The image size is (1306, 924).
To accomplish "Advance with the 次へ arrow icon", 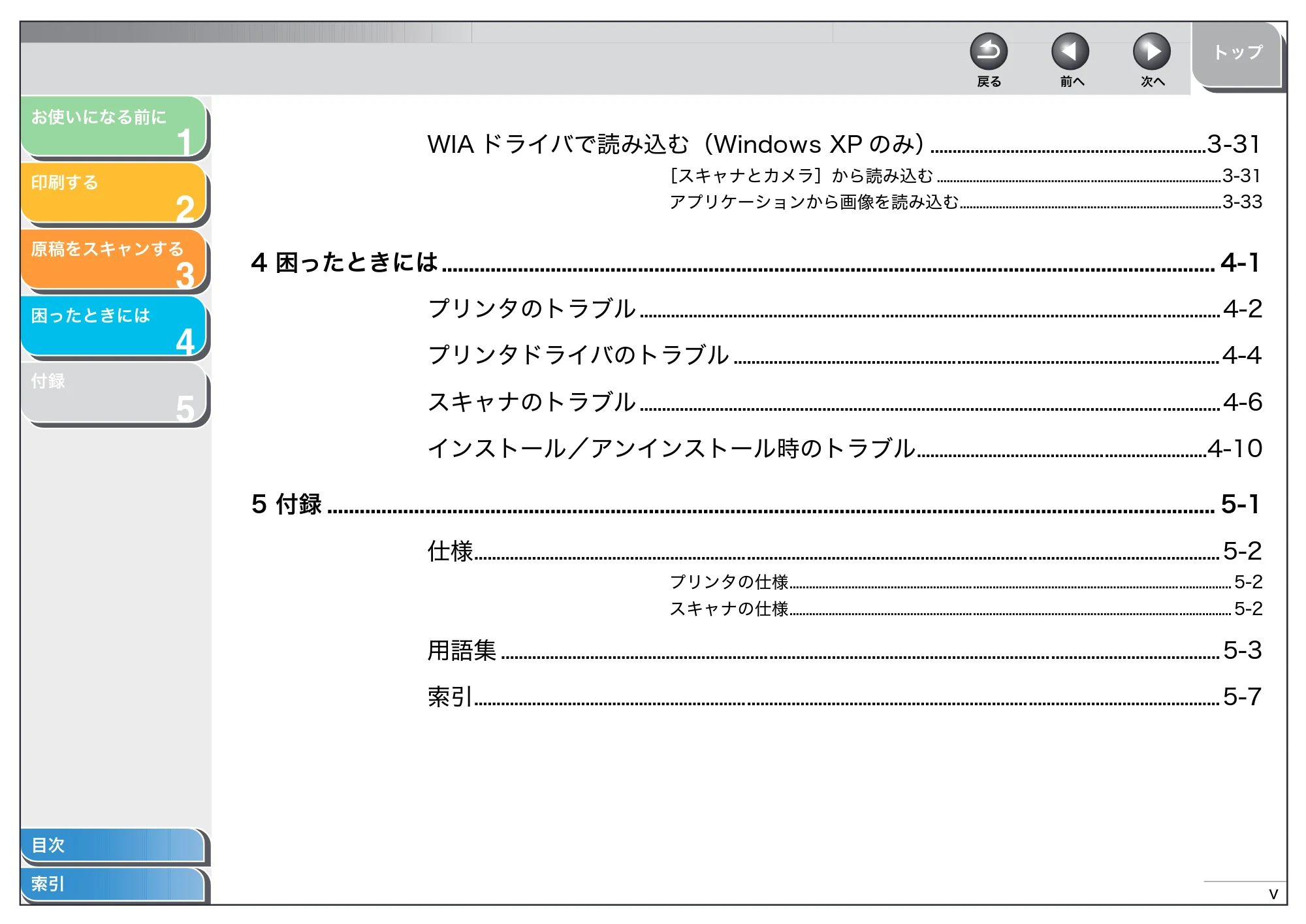I will point(1152,52).
